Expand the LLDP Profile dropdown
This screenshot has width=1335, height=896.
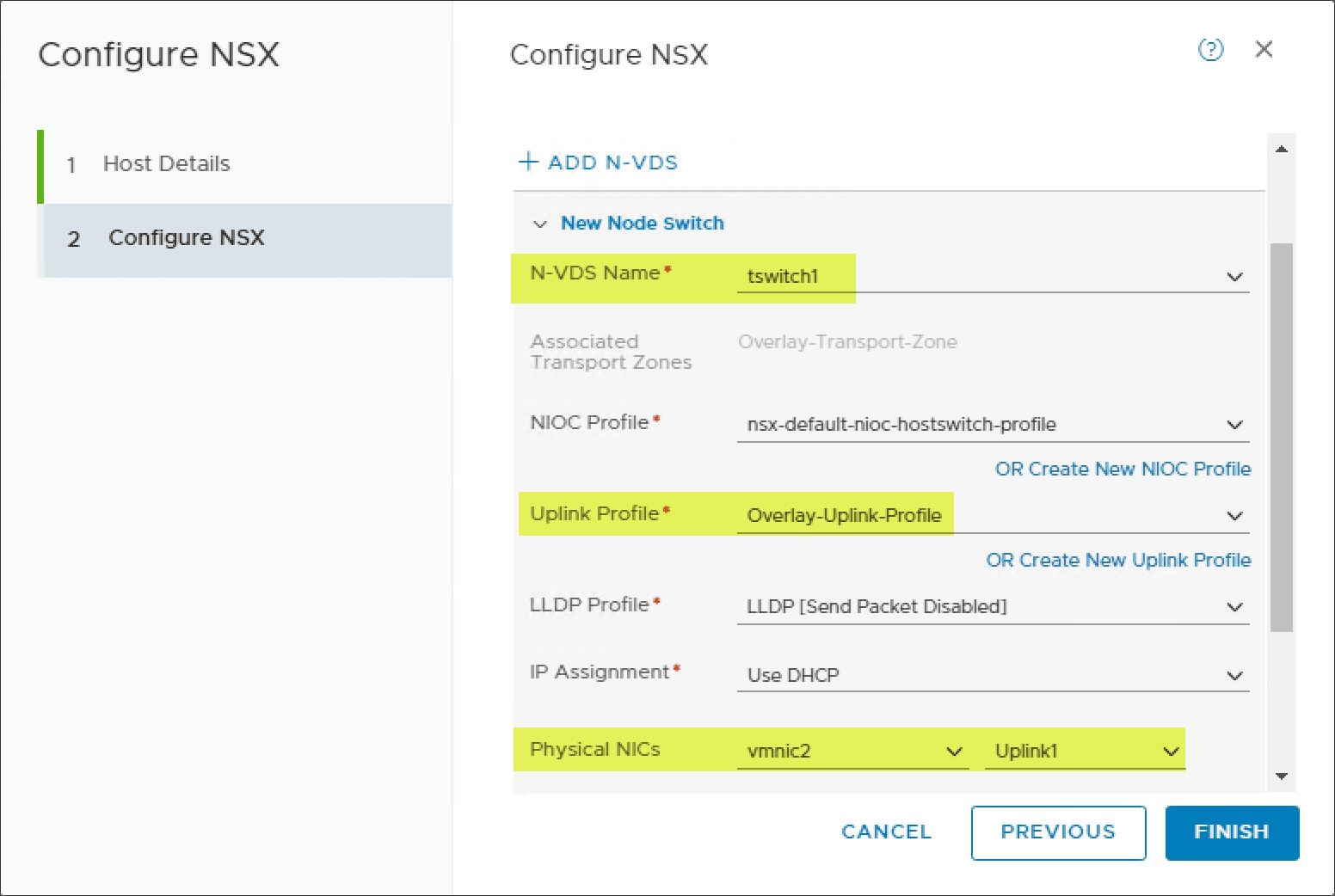(x=1234, y=607)
